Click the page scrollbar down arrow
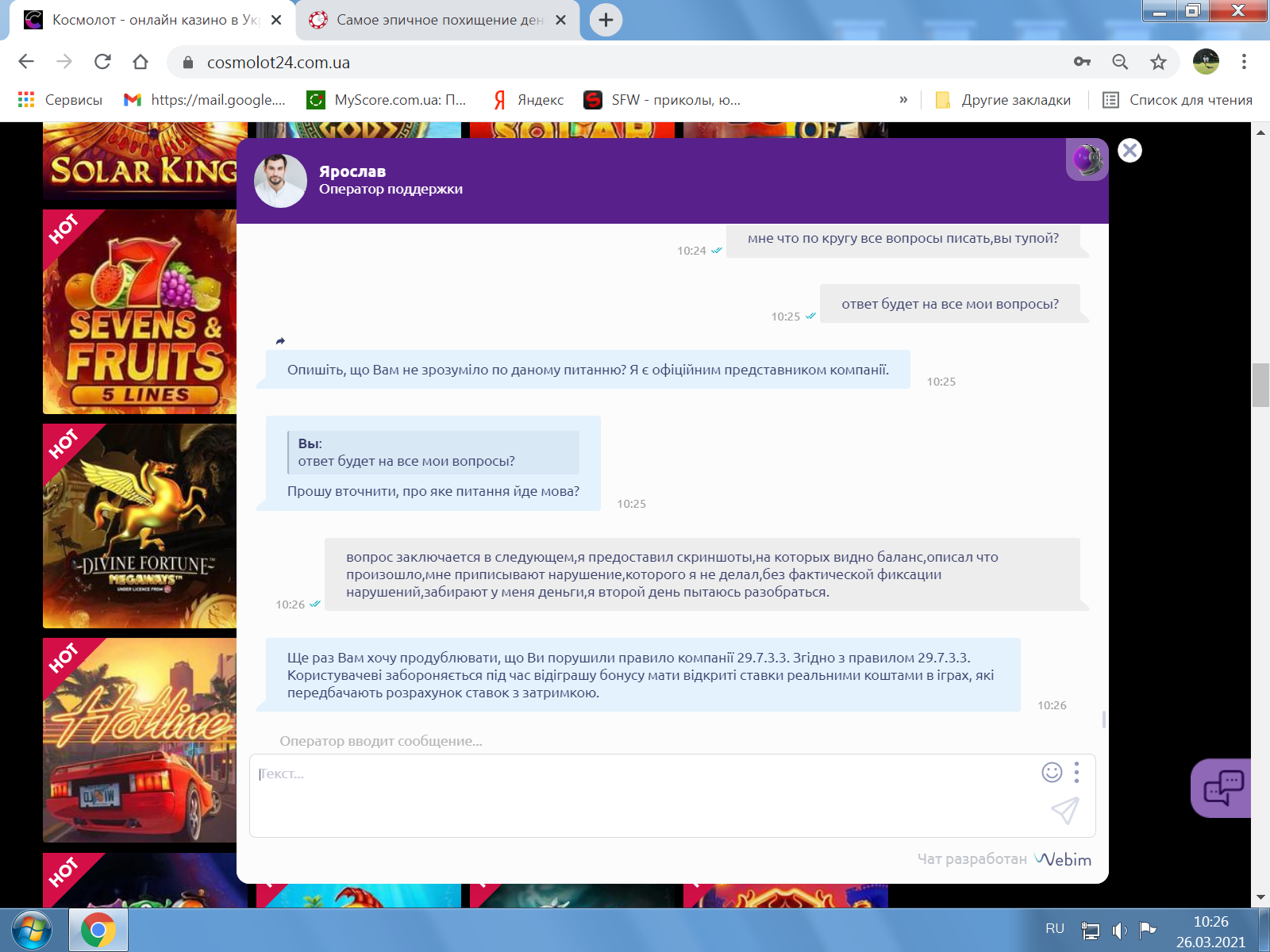Screen dimensions: 1270x952 [1260, 898]
